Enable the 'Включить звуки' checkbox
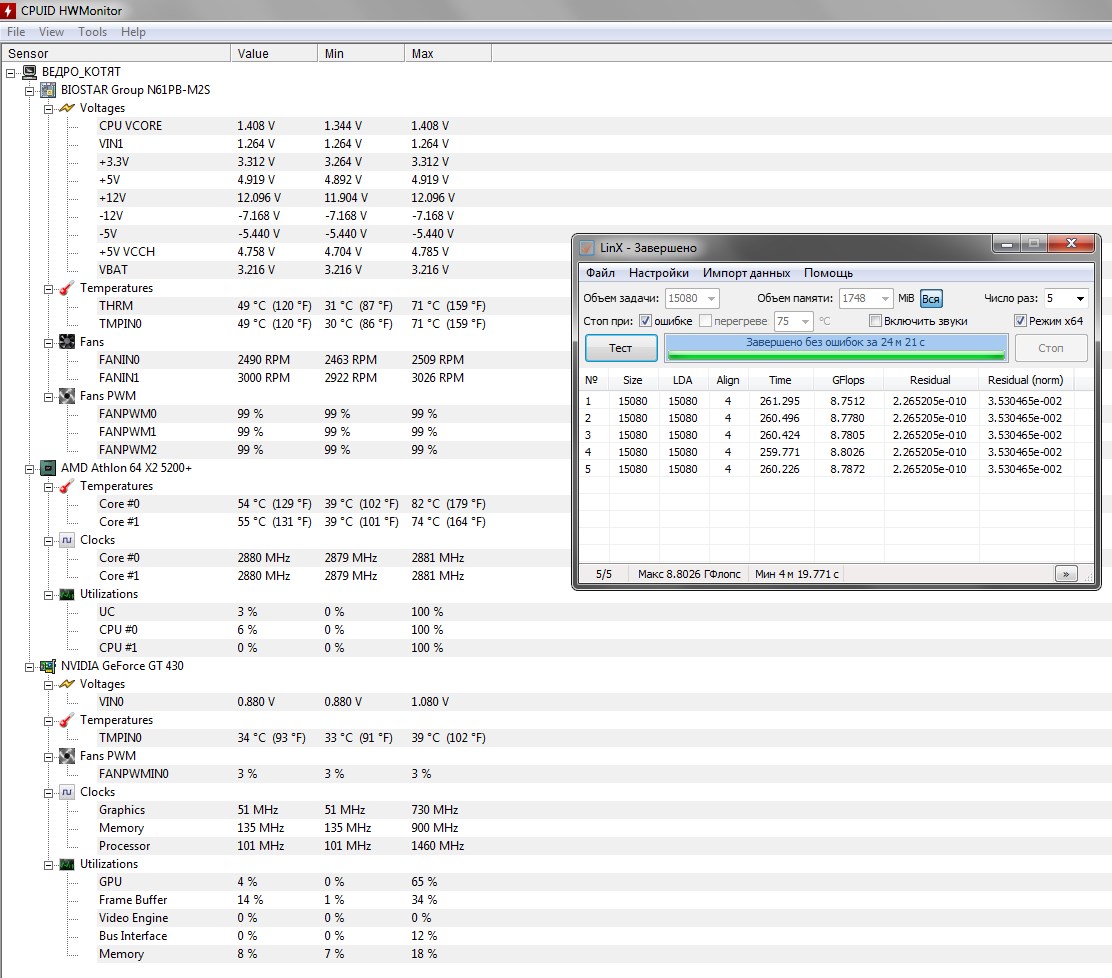The width and height of the screenshot is (1112, 978). point(875,321)
